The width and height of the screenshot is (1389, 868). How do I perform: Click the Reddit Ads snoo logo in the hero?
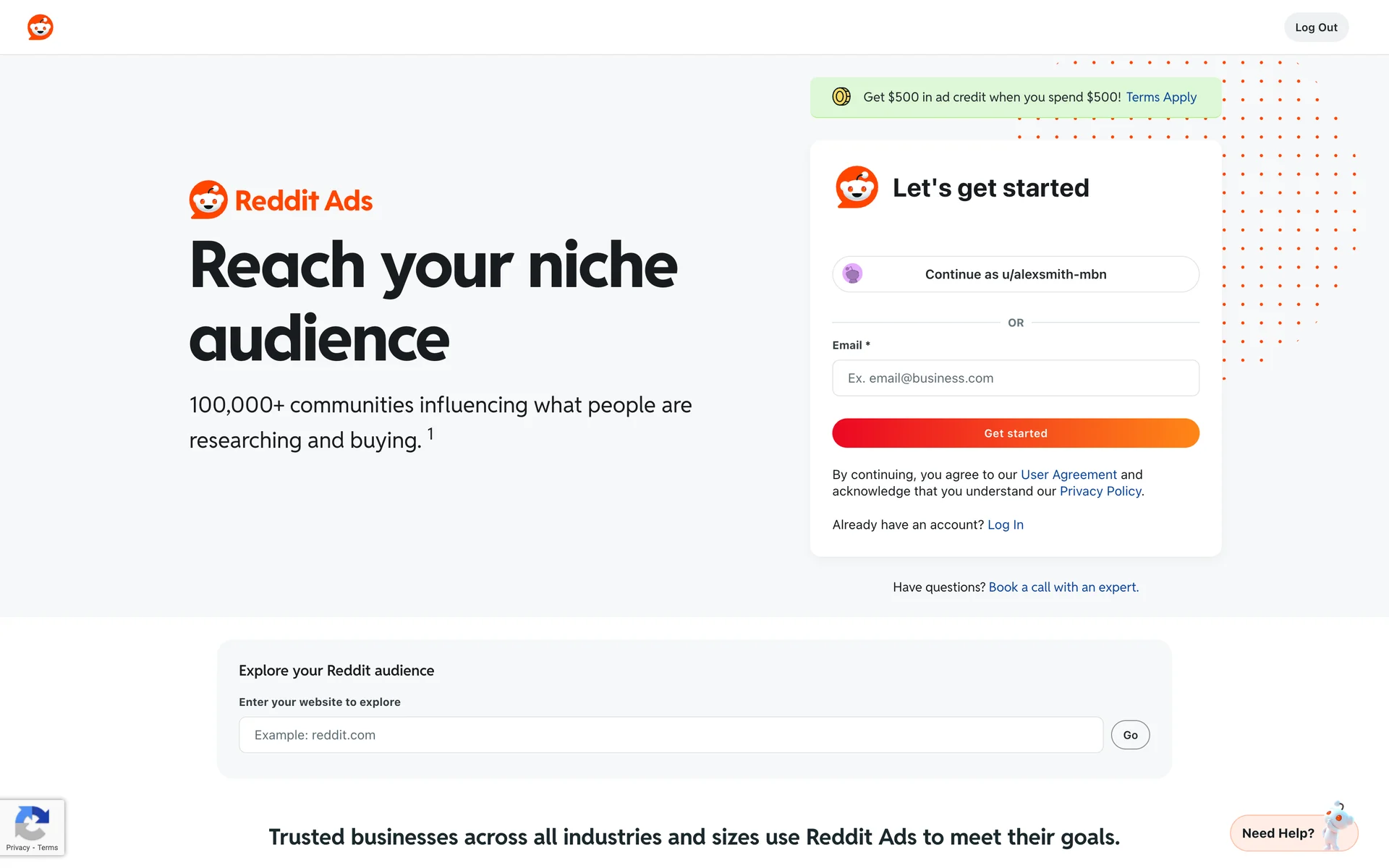(208, 200)
